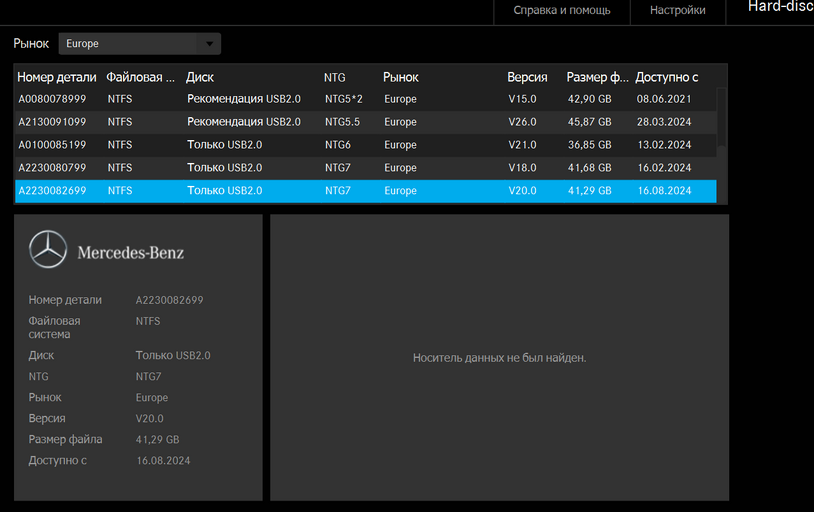Click V18.0 version cell
The height and width of the screenshot is (512, 814).
coord(522,168)
